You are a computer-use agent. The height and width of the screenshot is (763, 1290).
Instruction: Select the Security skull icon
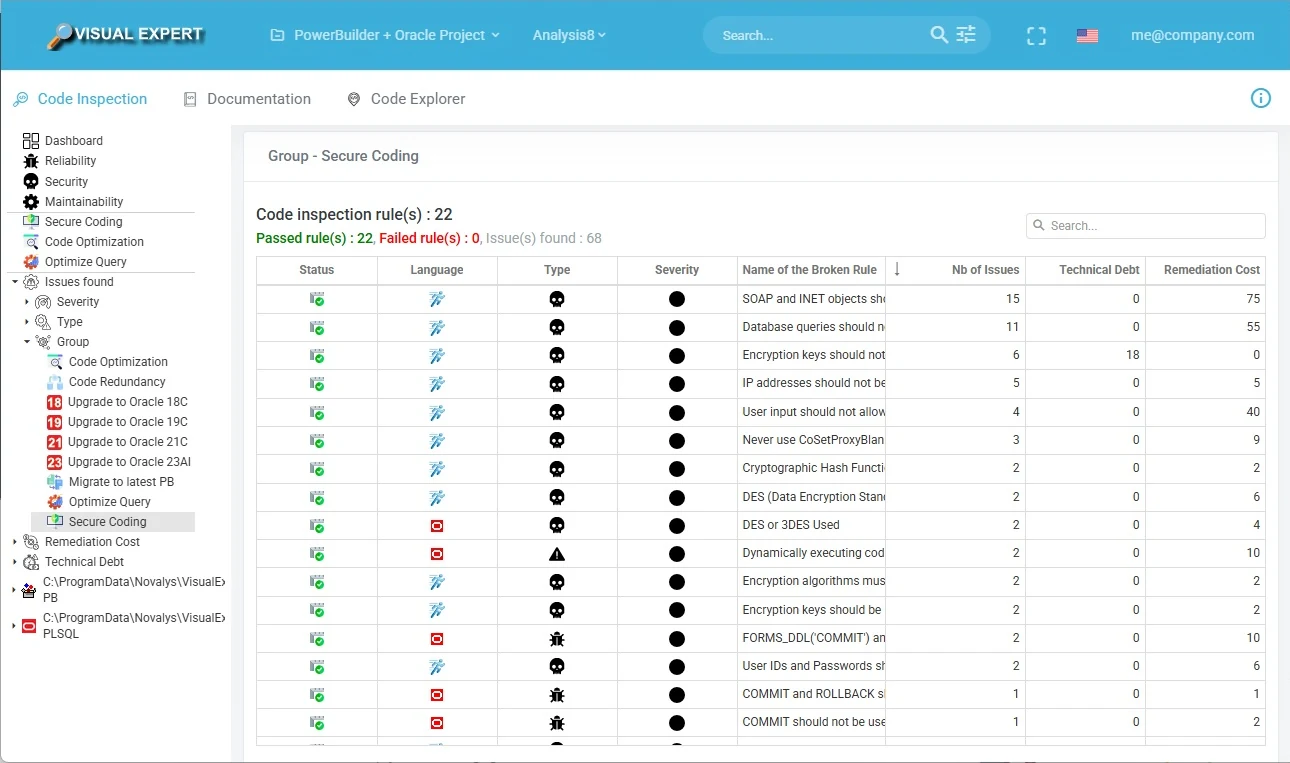(x=31, y=181)
